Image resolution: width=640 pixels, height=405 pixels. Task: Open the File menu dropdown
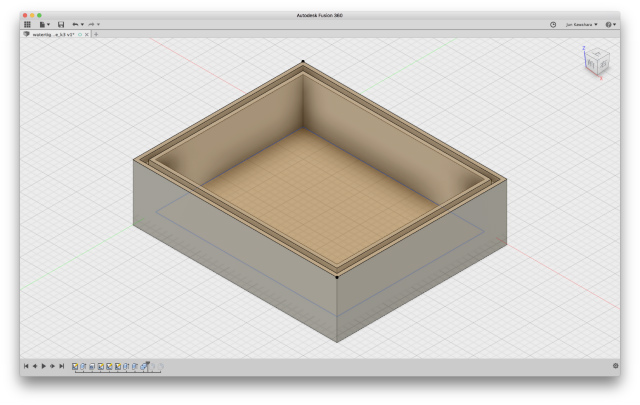(x=44, y=24)
